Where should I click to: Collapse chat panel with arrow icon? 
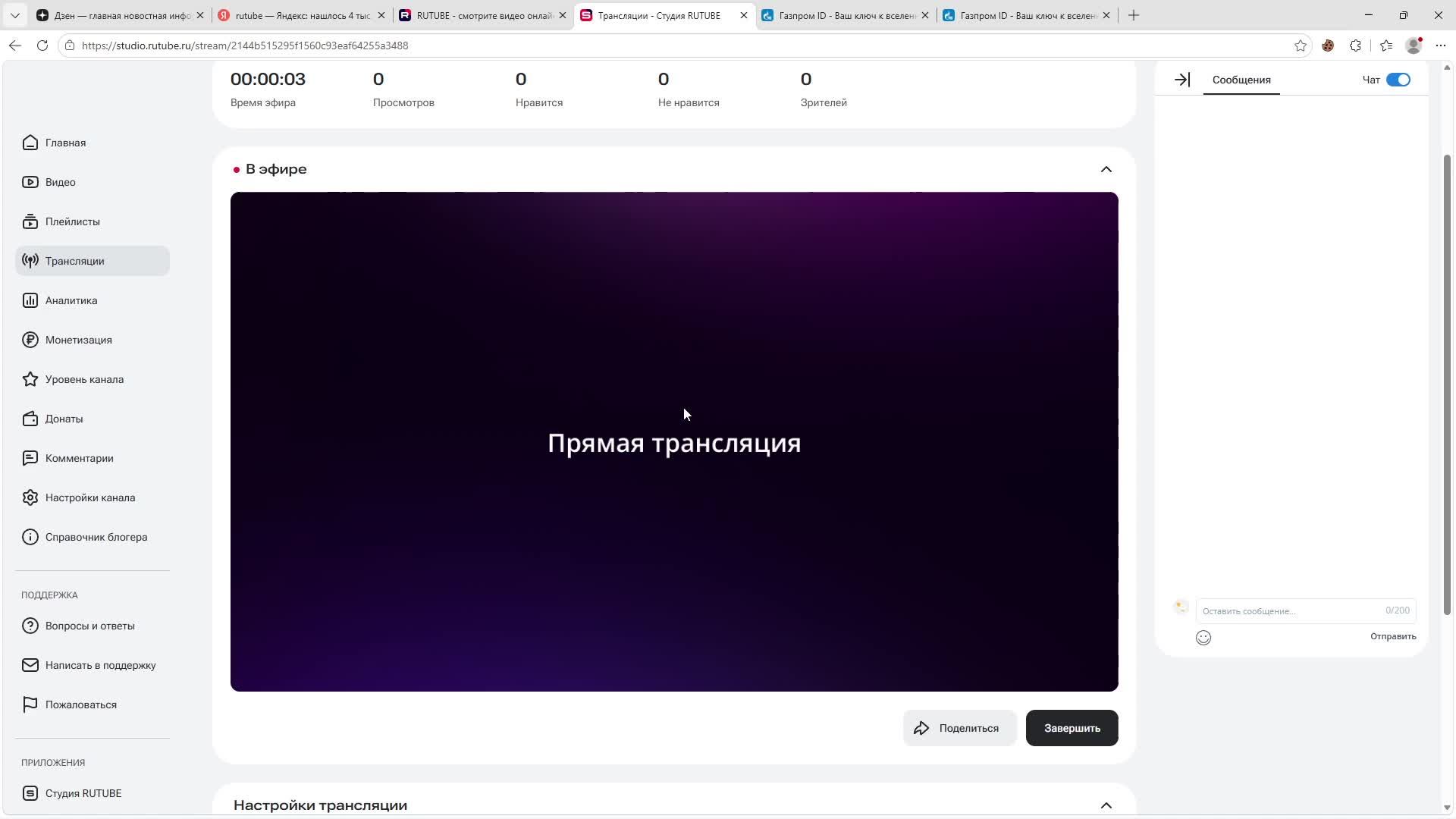click(1182, 80)
